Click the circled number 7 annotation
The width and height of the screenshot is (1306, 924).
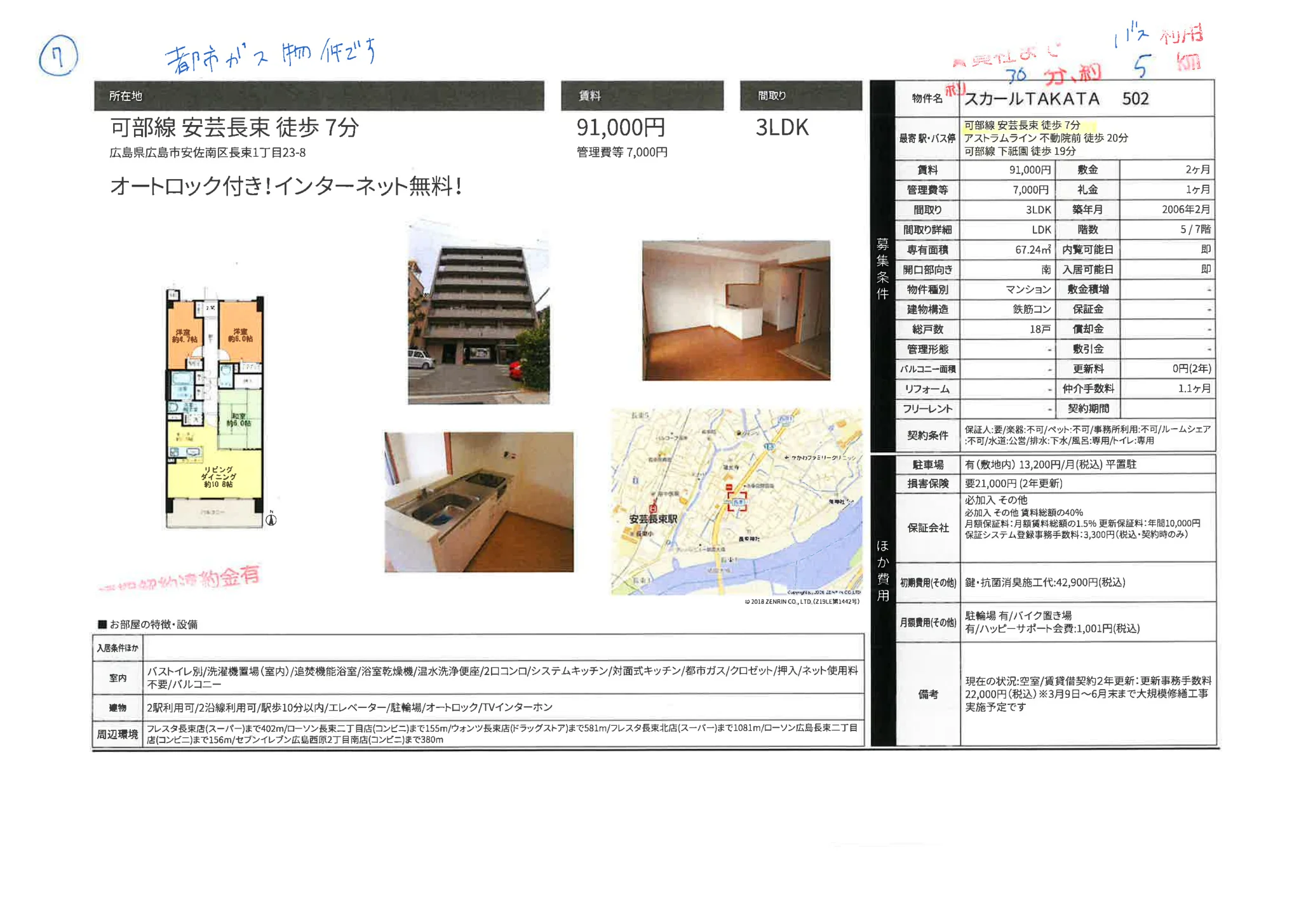(58, 56)
